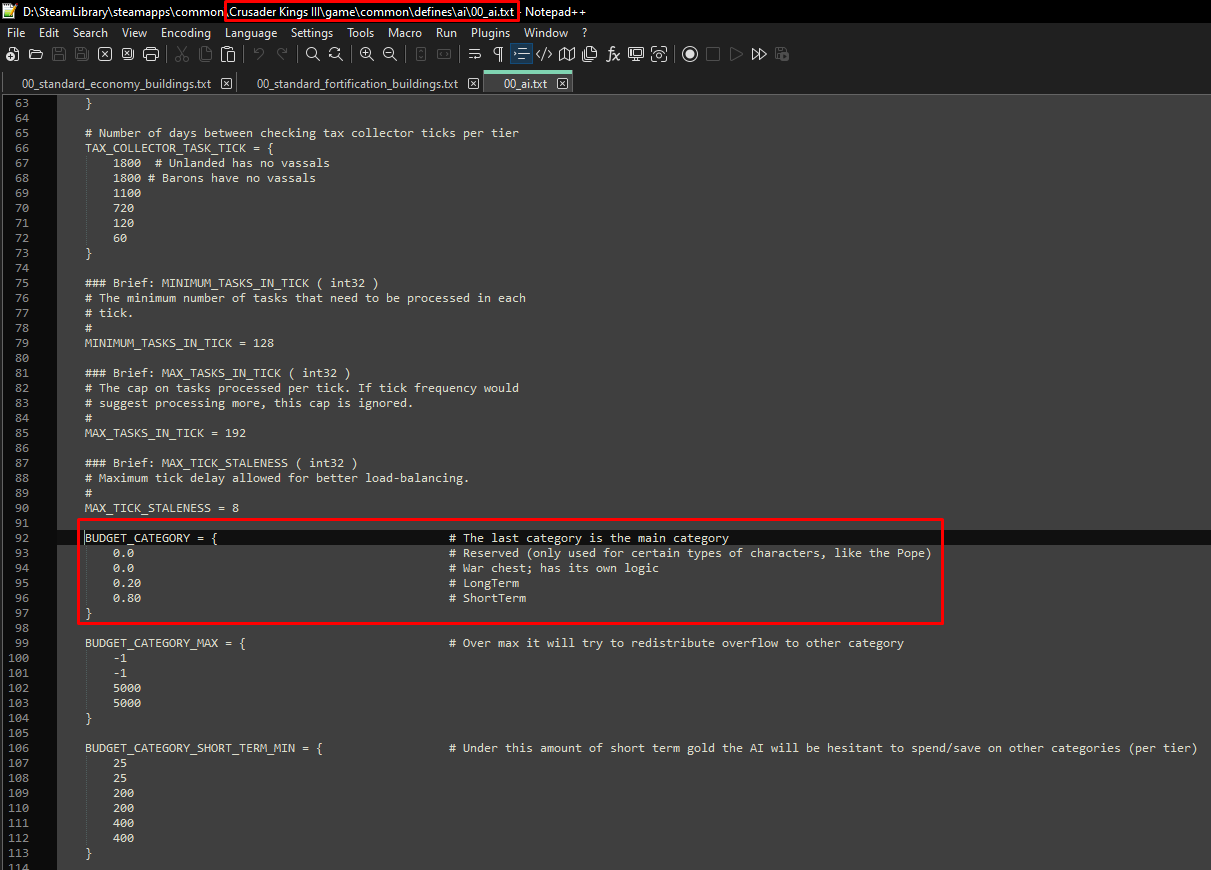Click the Undo arrow icon
The height and width of the screenshot is (870, 1211).
click(259, 54)
